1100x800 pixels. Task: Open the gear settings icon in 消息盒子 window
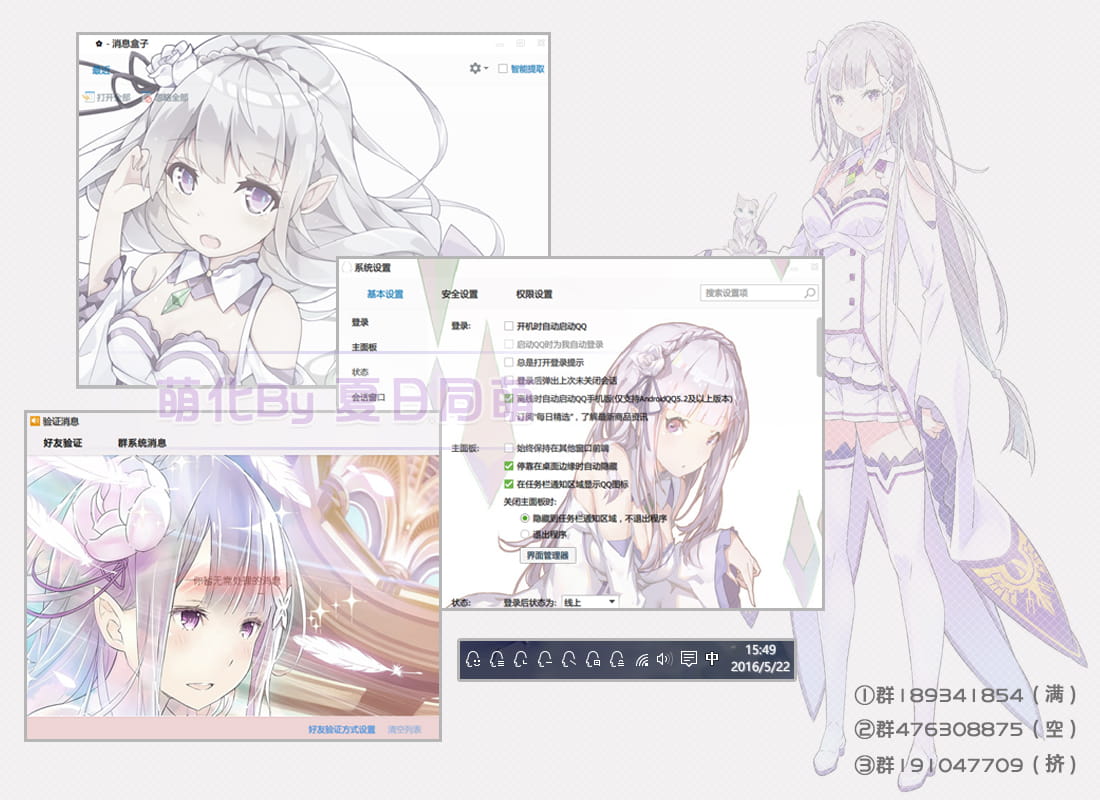(x=475, y=68)
